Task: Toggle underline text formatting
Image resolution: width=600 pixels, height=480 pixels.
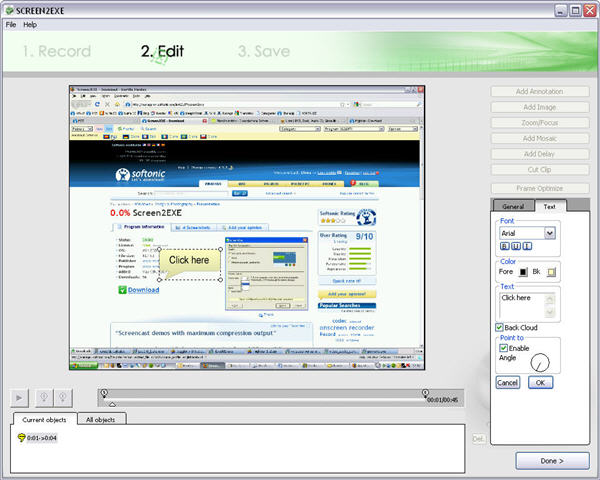Action: click(x=516, y=246)
